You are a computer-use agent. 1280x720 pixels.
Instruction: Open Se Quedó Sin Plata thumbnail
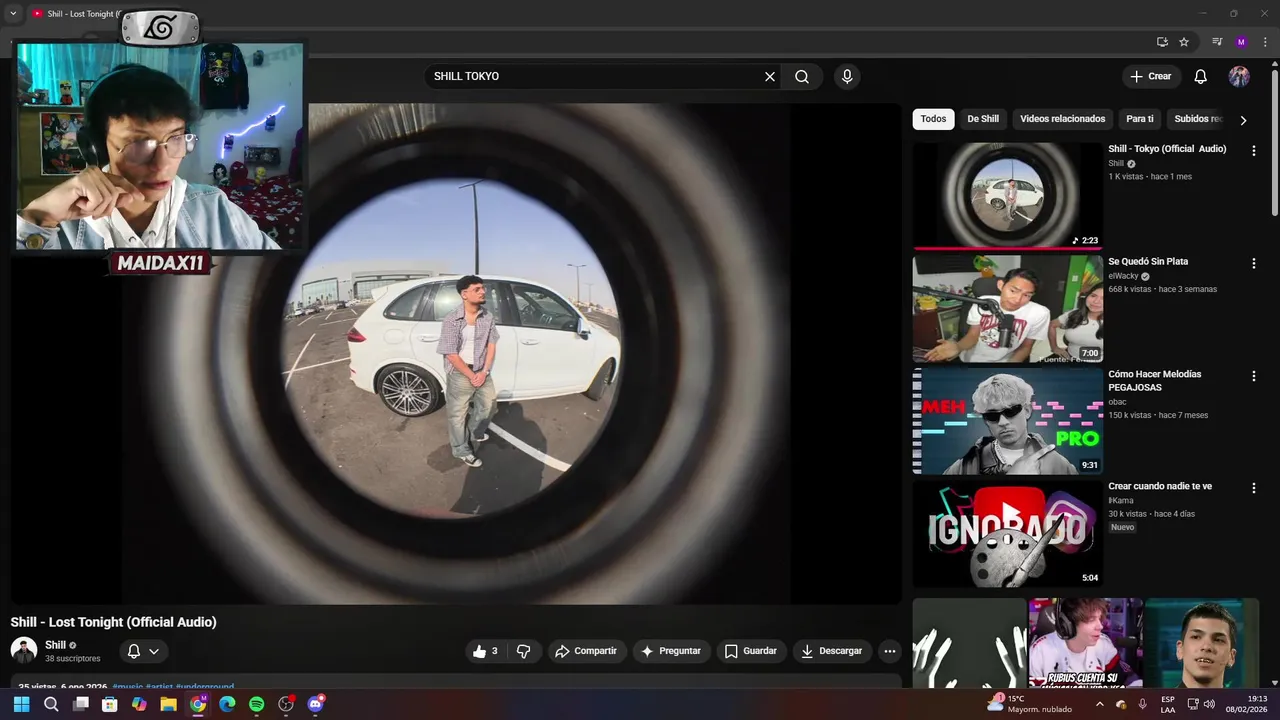tap(1007, 308)
